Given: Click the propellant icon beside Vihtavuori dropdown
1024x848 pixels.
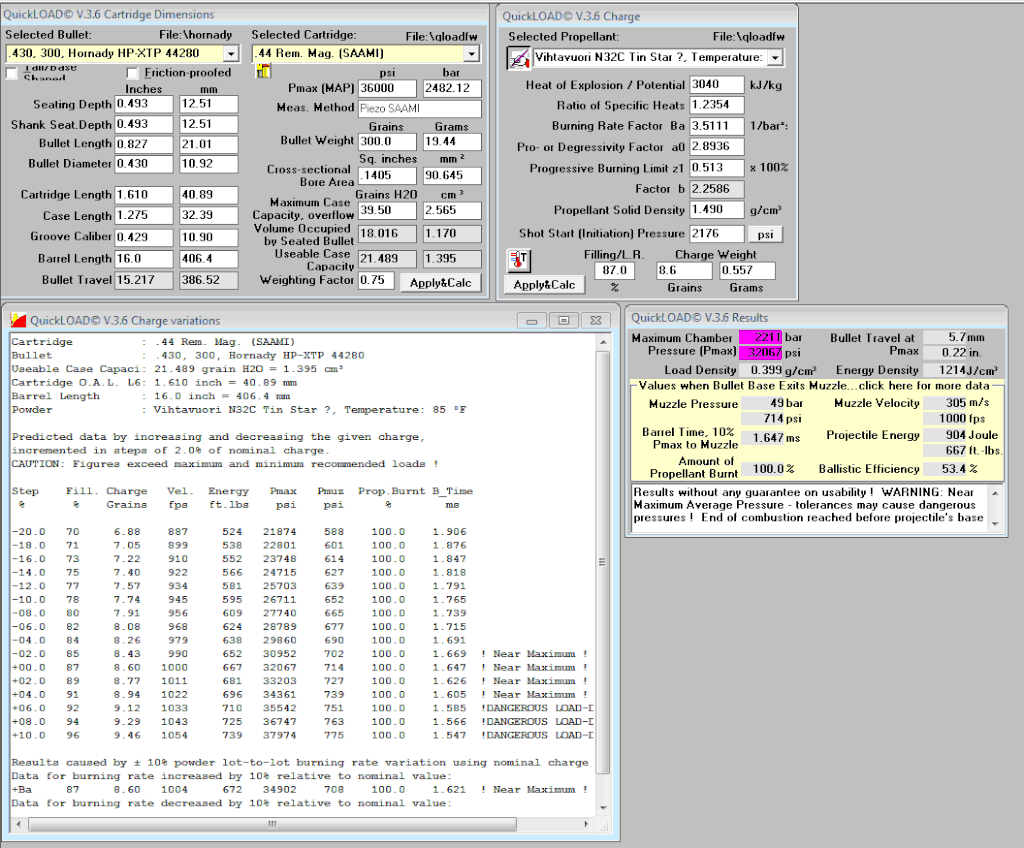Looking at the screenshot, I should tap(519, 59).
